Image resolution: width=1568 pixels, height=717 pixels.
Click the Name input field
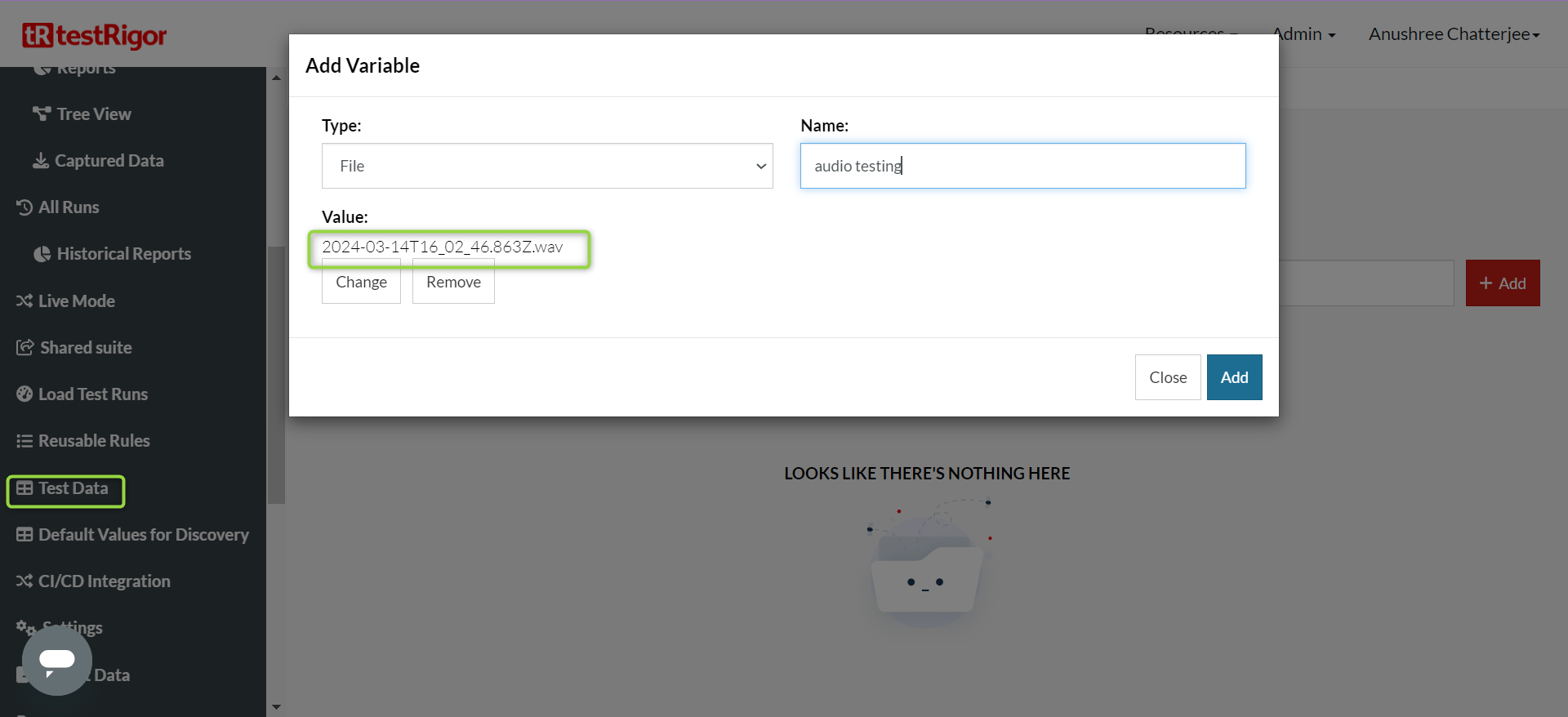tap(1022, 166)
